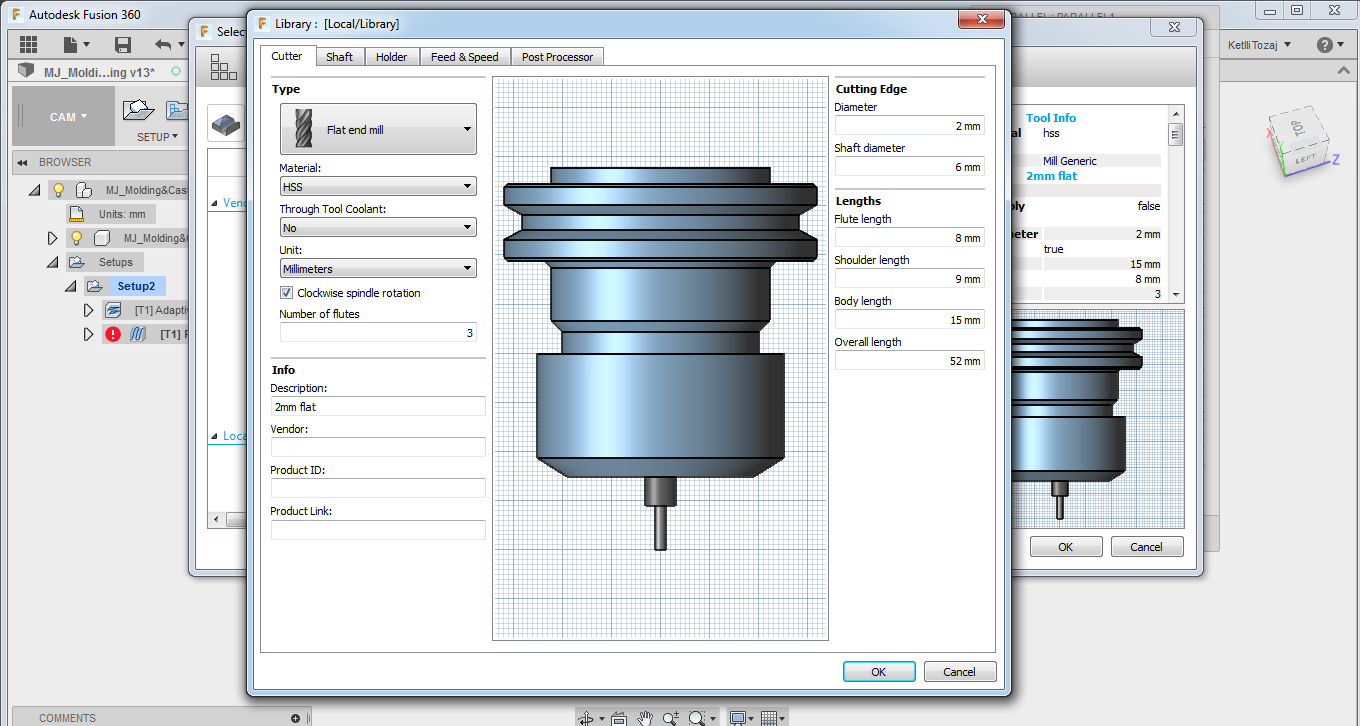Screen dimensions: 1360x726
Task: Open the Through Tool Coolant dropdown
Action: coord(378,227)
